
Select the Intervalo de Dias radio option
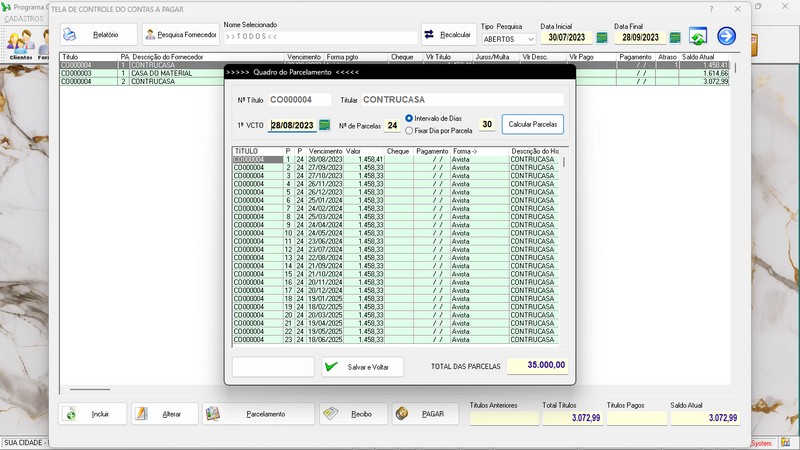(409, 119)
